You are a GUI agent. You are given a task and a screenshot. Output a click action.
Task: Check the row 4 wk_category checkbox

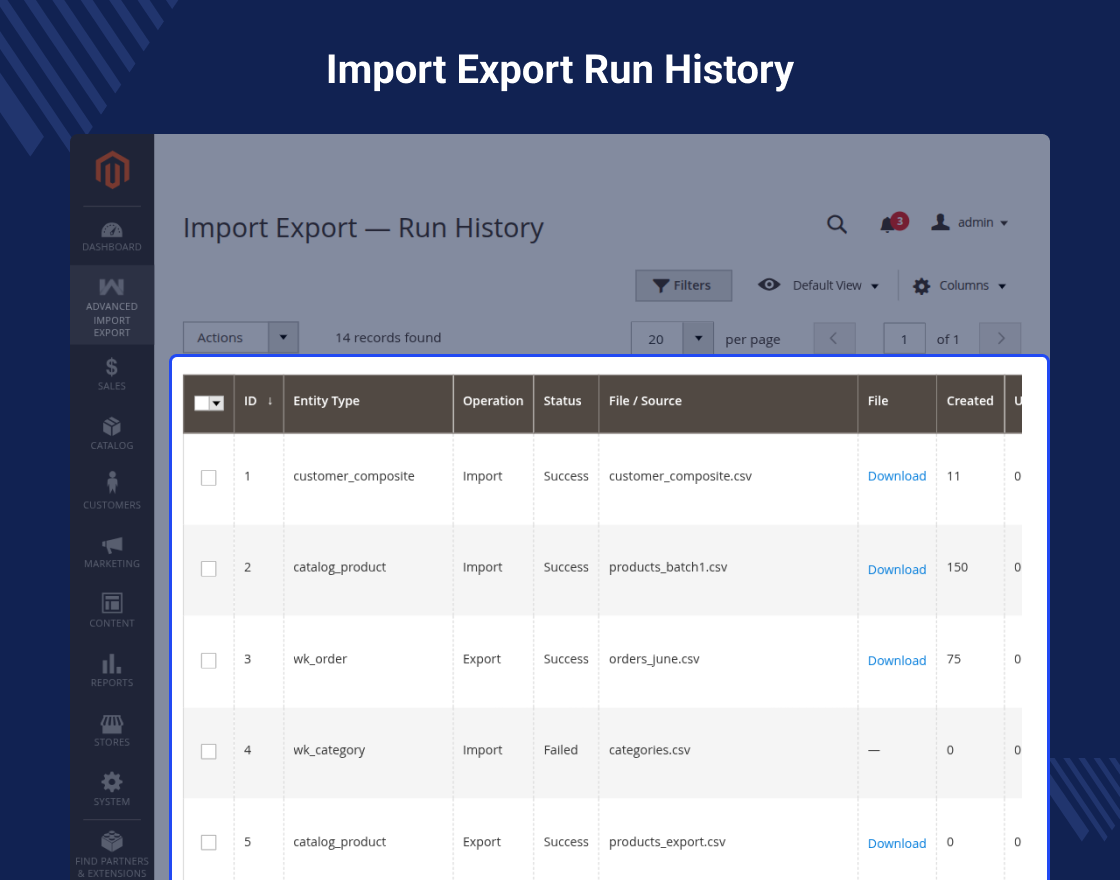pyautogui.click(x=209, y=751)
